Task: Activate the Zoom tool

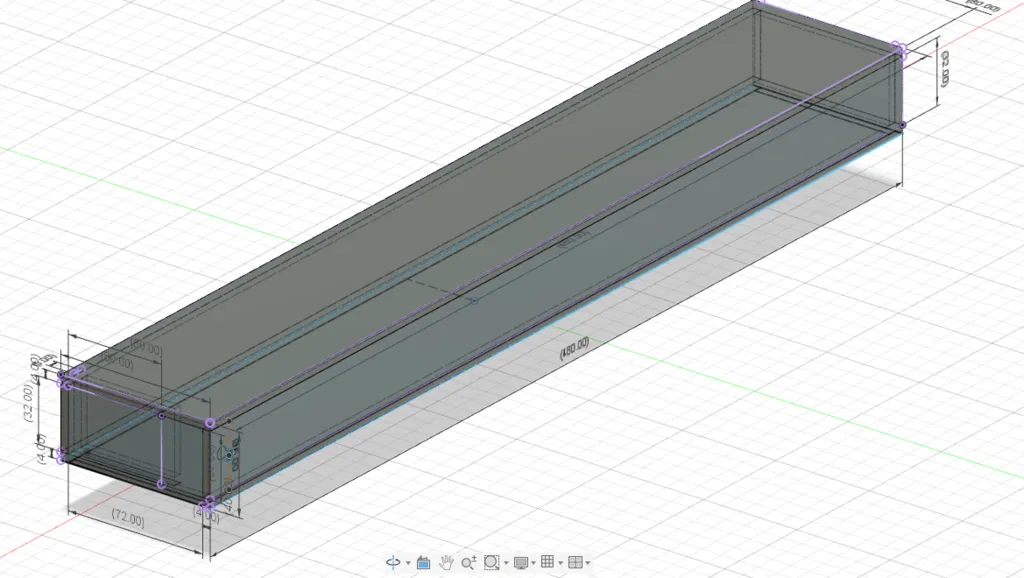Action: pyautogui.click(x=467, y=562)
